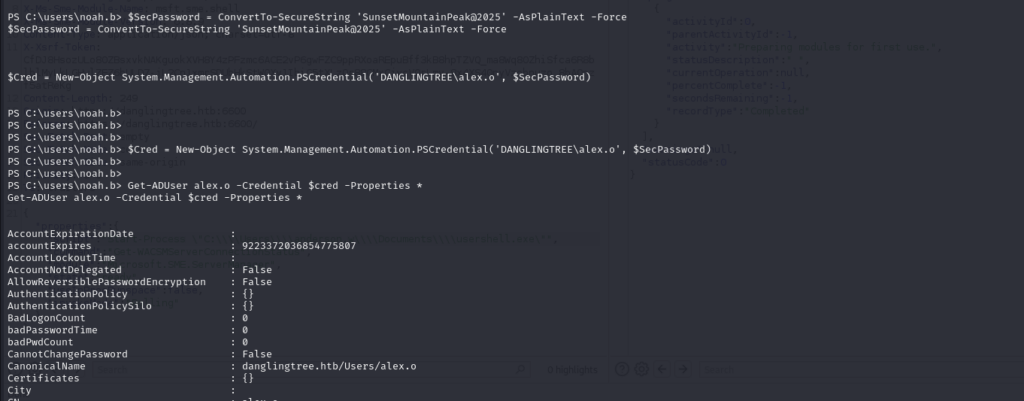Click the faint X-Xsrf-Token header text
Image resolution: width=1024 pixels, height=401 pixels.
coord(62,47)
